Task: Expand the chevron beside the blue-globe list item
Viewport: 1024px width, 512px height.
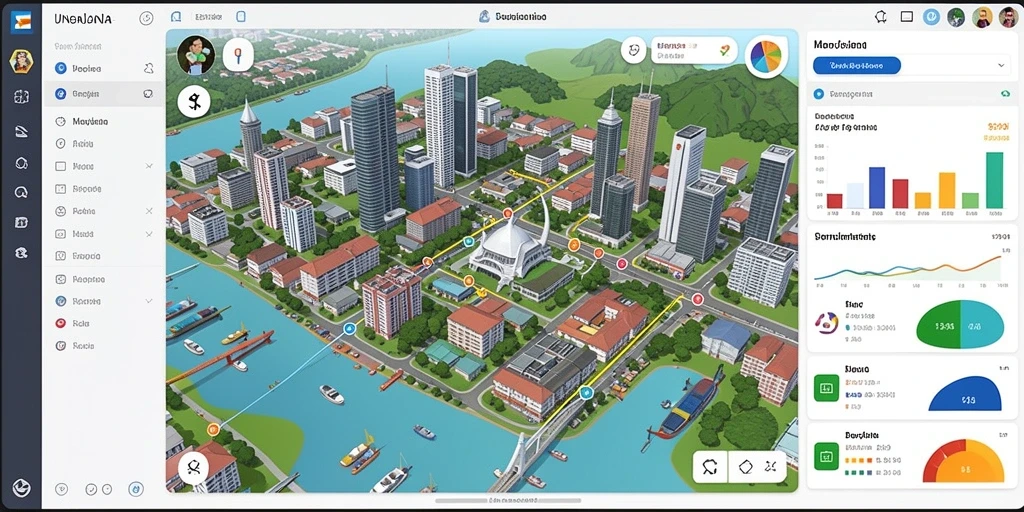Action: [149, 301]
